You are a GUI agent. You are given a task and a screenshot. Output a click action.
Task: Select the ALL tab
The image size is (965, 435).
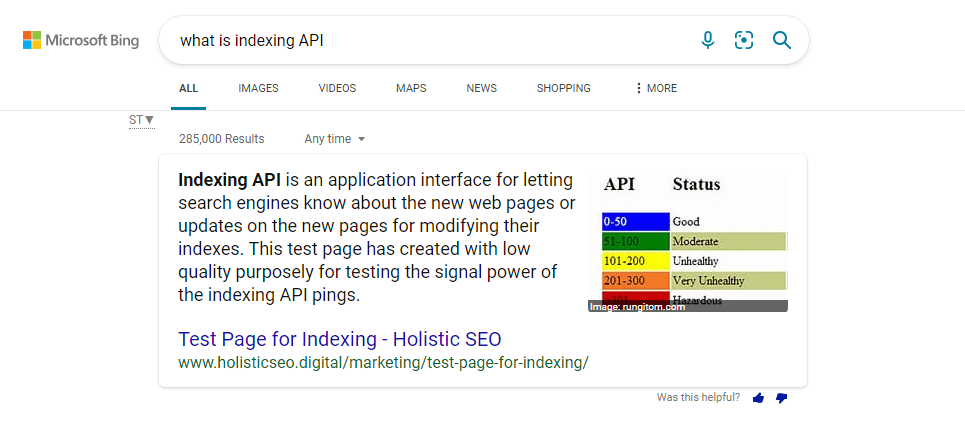(x=188, y=88)
